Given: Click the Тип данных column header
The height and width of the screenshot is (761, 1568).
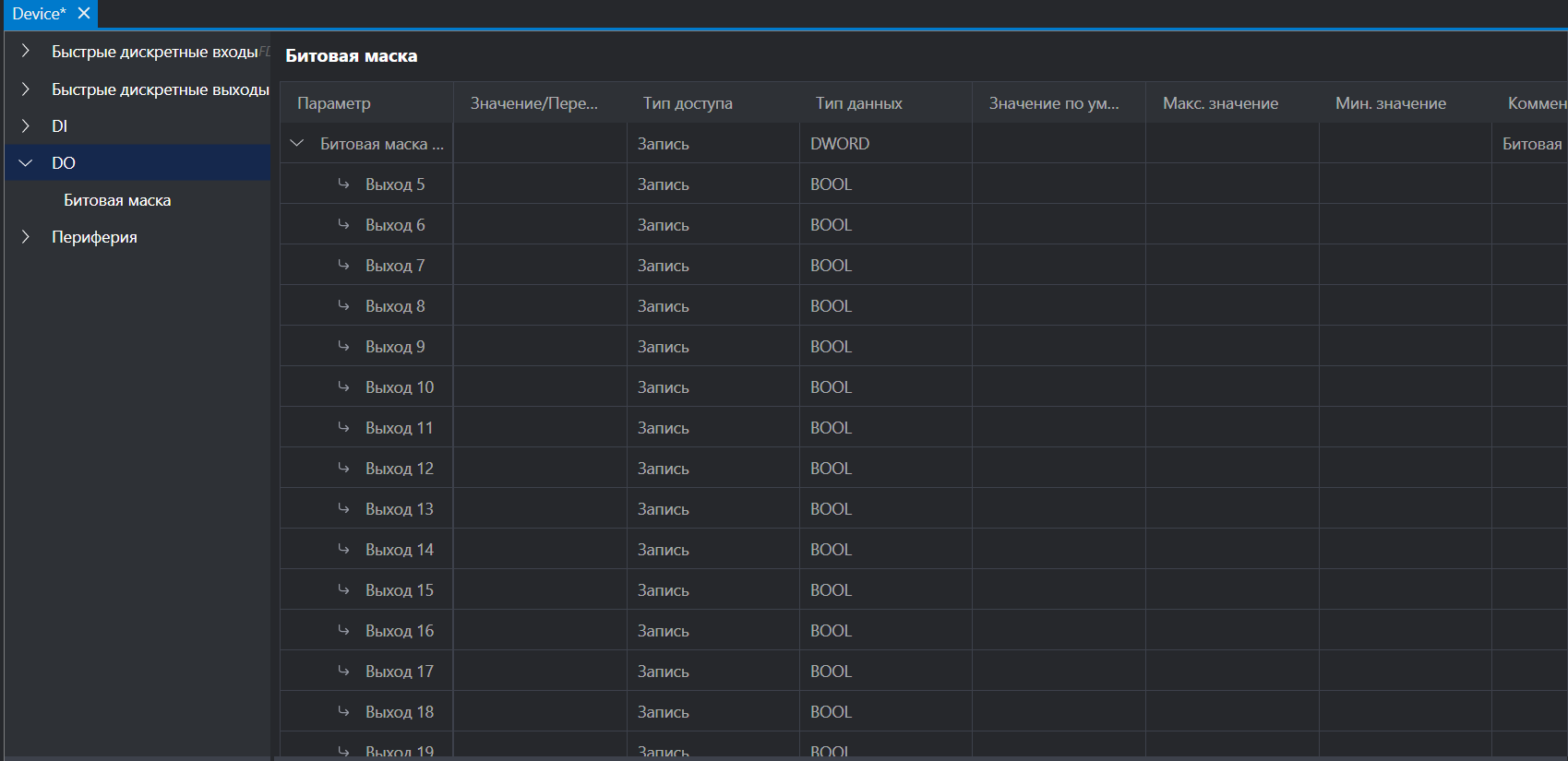Looking at the screenshot, I should [x=885, y=103].
